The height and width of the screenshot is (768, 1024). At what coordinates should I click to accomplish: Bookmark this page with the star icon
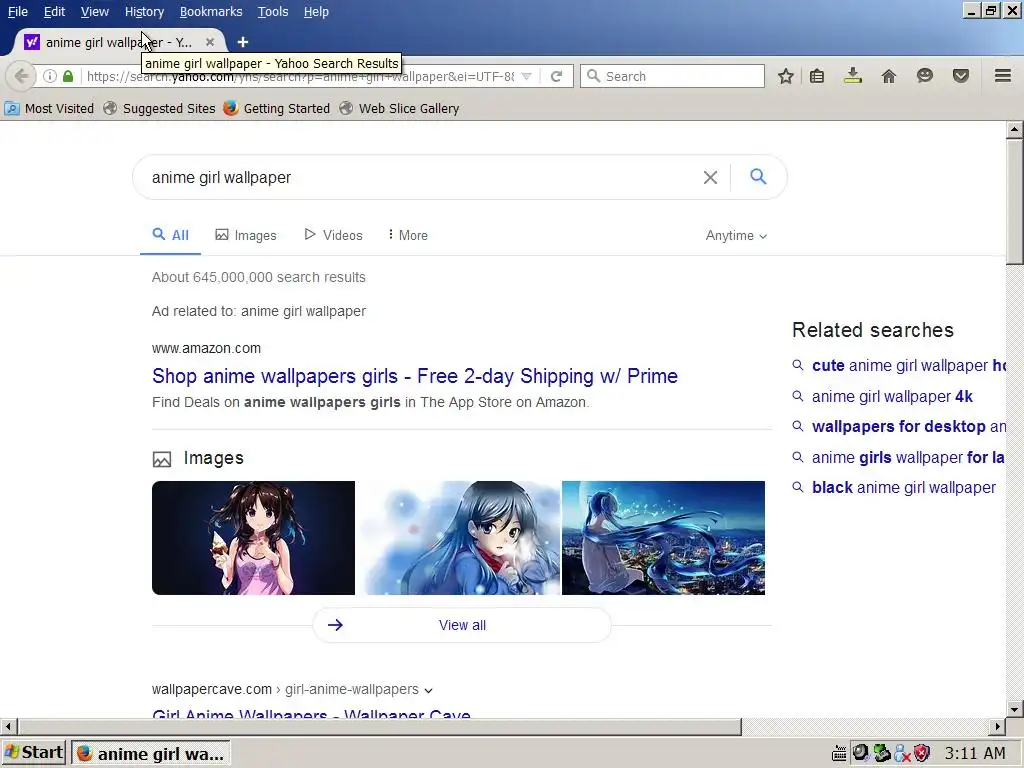786,76
